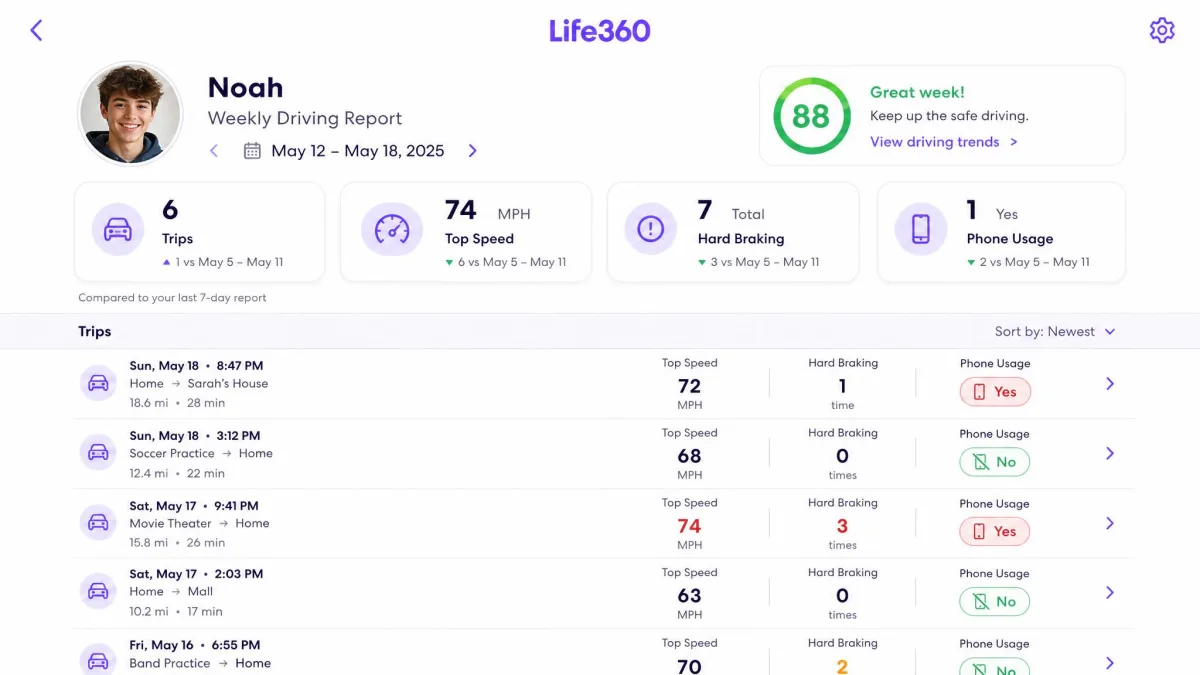1200x675 pixels.
Task: Open settings via the gear icon
Action: click(x=1162, y=30)
